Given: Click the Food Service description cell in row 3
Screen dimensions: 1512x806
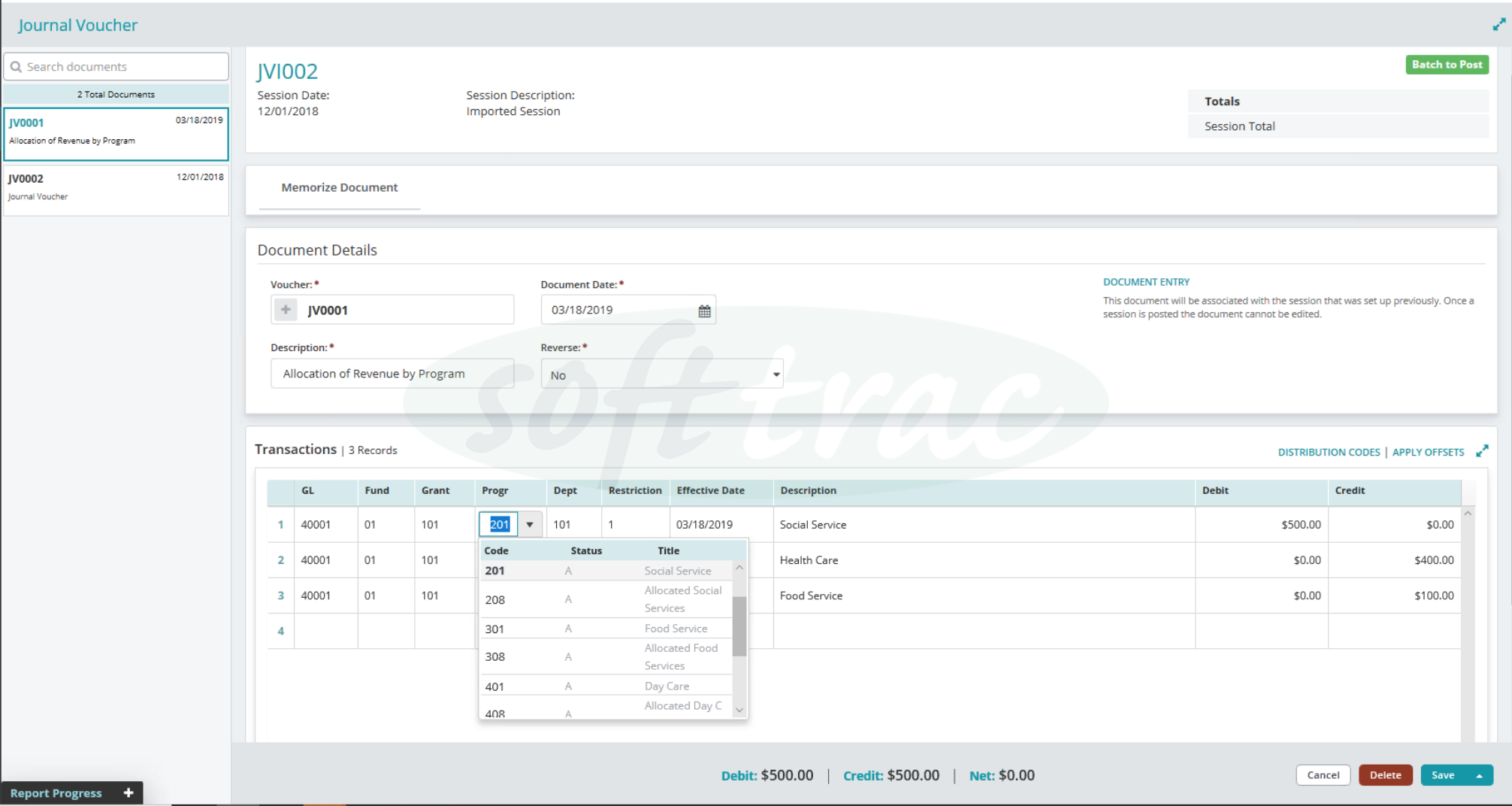Looking at the screenshot, I should [984, 595].
